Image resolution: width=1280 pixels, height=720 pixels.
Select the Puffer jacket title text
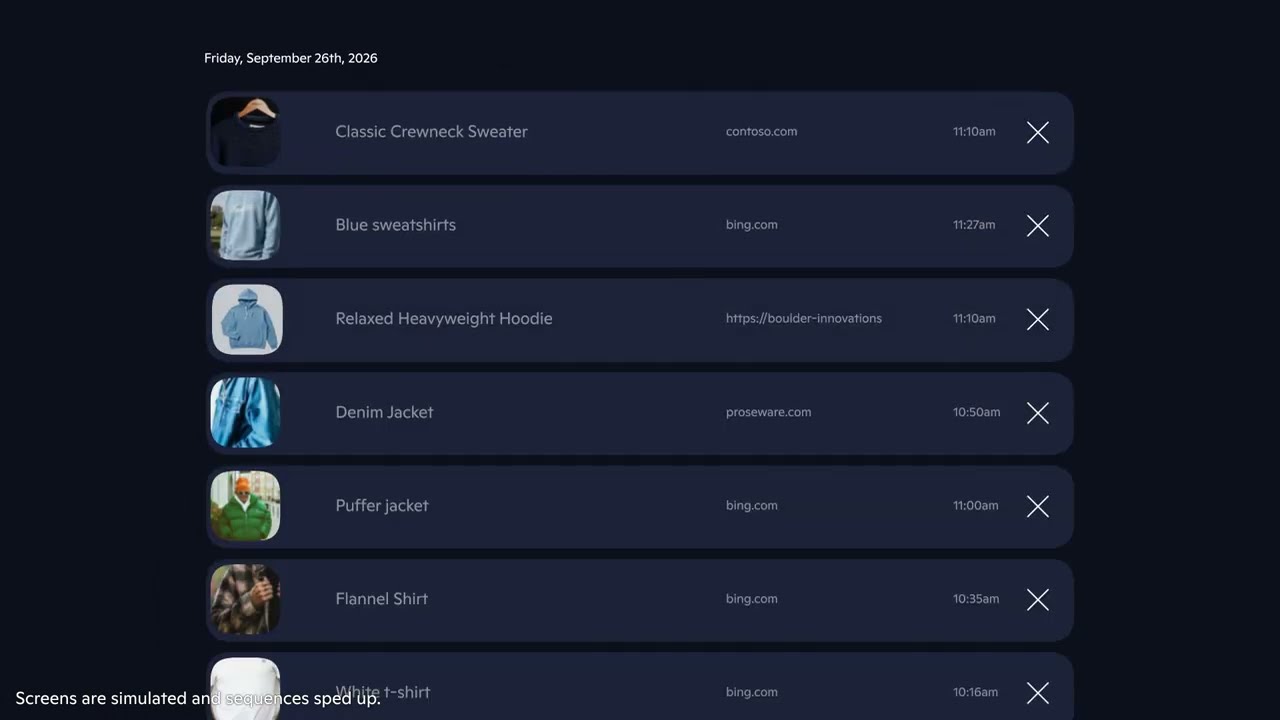click(382, 506)
